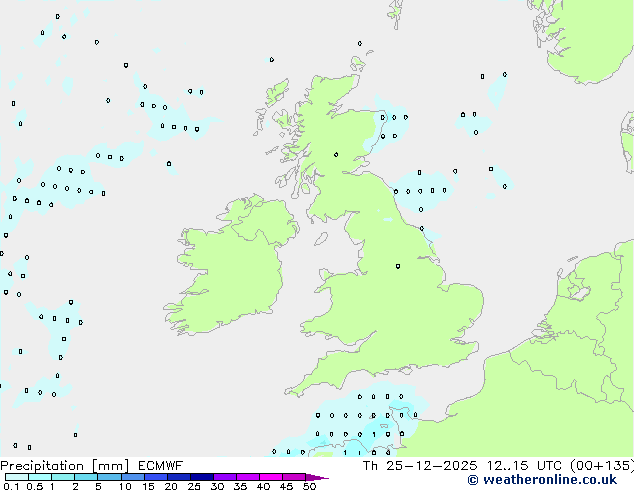Click the '10' legend scale label

(125, 486)
